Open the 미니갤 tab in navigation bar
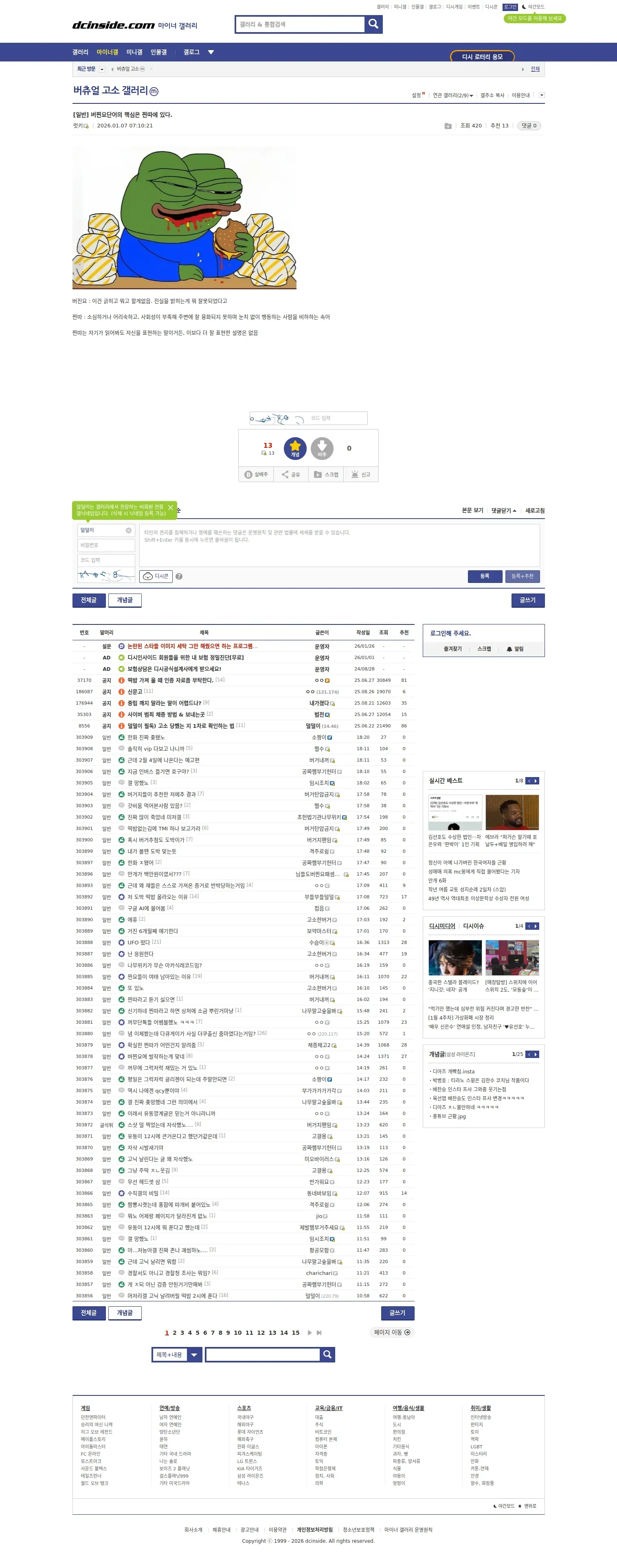The image size is (617, 1568). click(x=134, y=53)
